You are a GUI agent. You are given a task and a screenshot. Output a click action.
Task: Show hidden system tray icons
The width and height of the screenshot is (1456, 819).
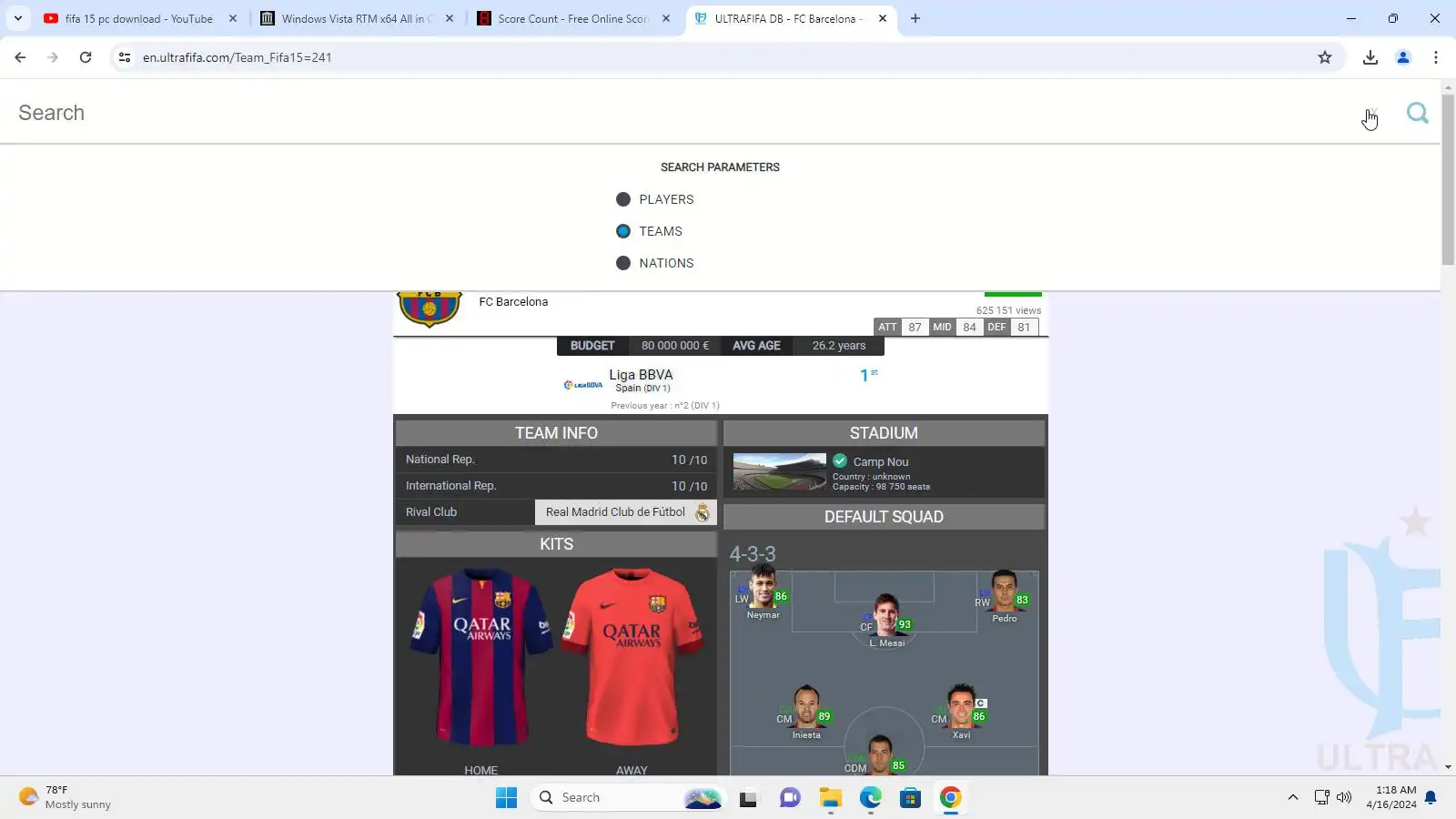tap(1292, 798)
